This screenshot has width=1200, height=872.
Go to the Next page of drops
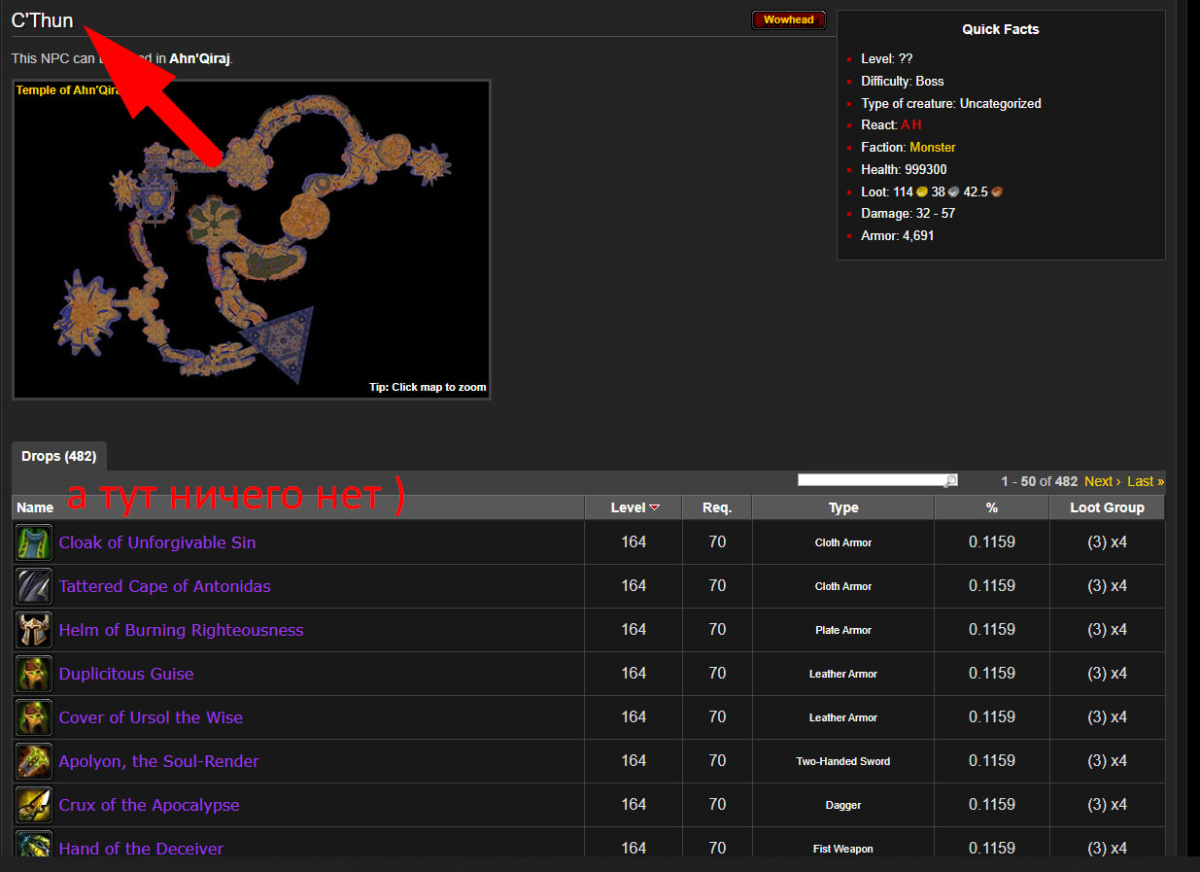(1101, 482)
